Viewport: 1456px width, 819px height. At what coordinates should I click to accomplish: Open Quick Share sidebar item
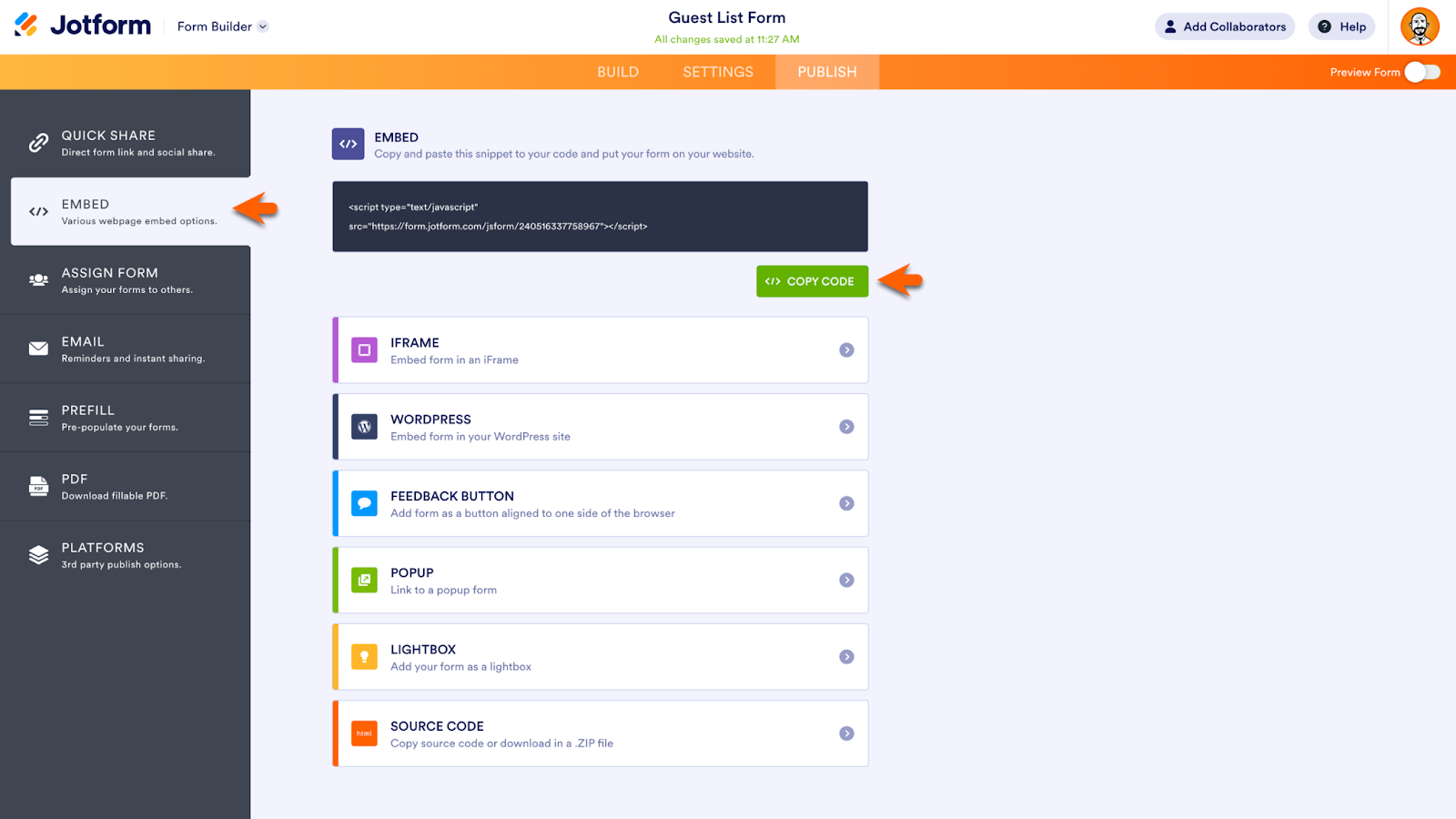126,143
